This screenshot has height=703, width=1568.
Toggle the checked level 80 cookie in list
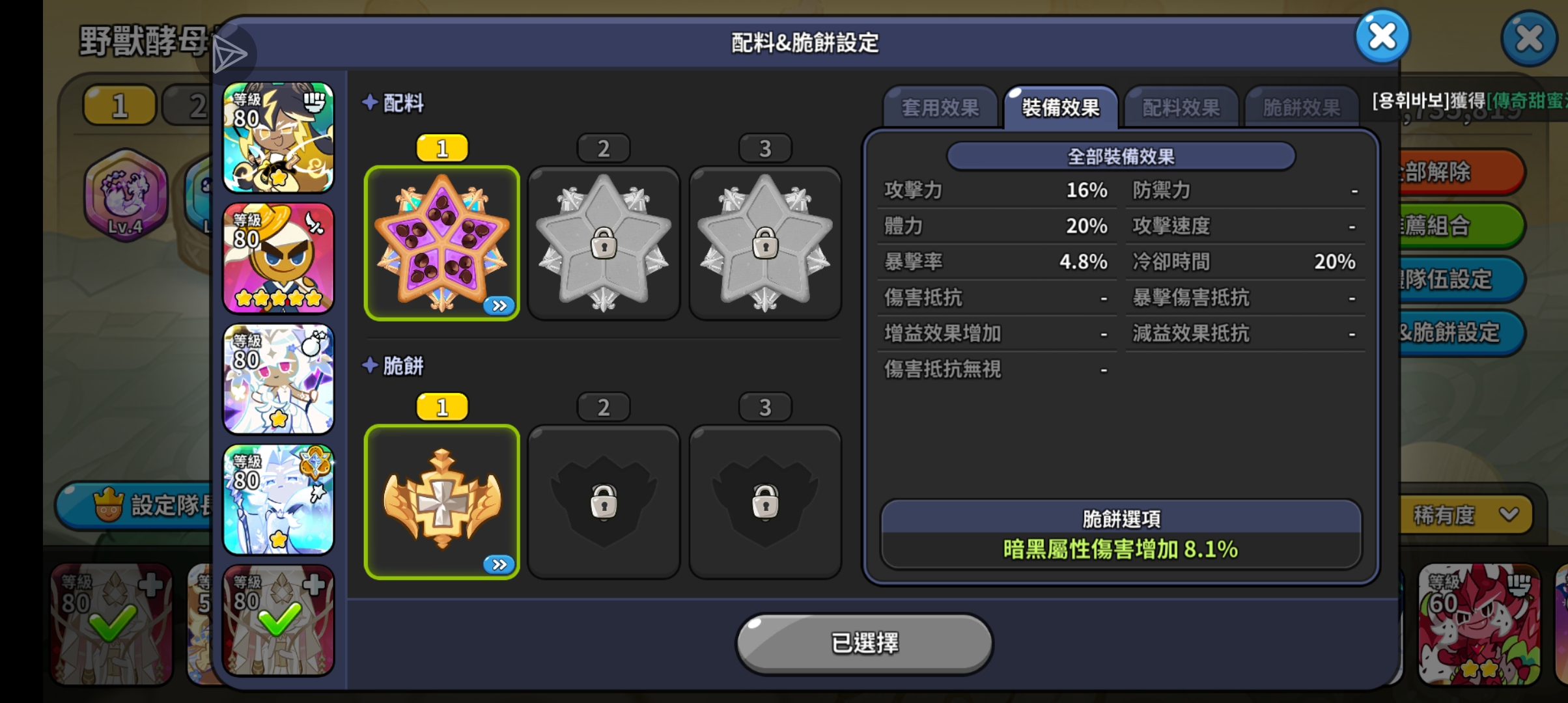pyautogui.click(x=279, y=620)
